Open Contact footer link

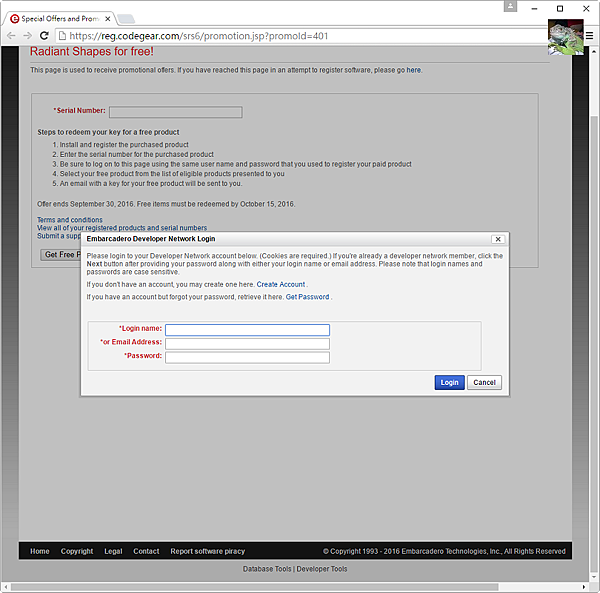pyautogui.click(x=146, y=551)
